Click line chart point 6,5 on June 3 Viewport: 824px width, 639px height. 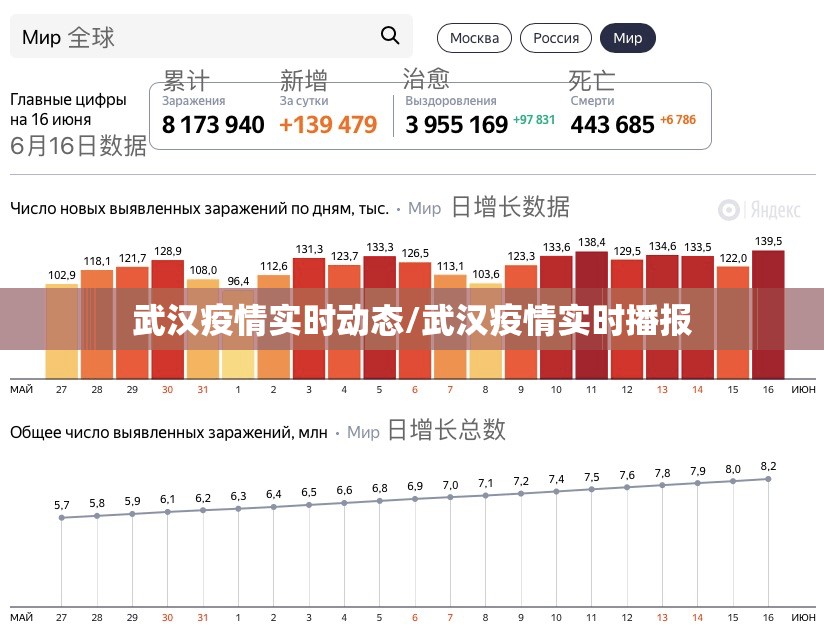pos(309,505)
